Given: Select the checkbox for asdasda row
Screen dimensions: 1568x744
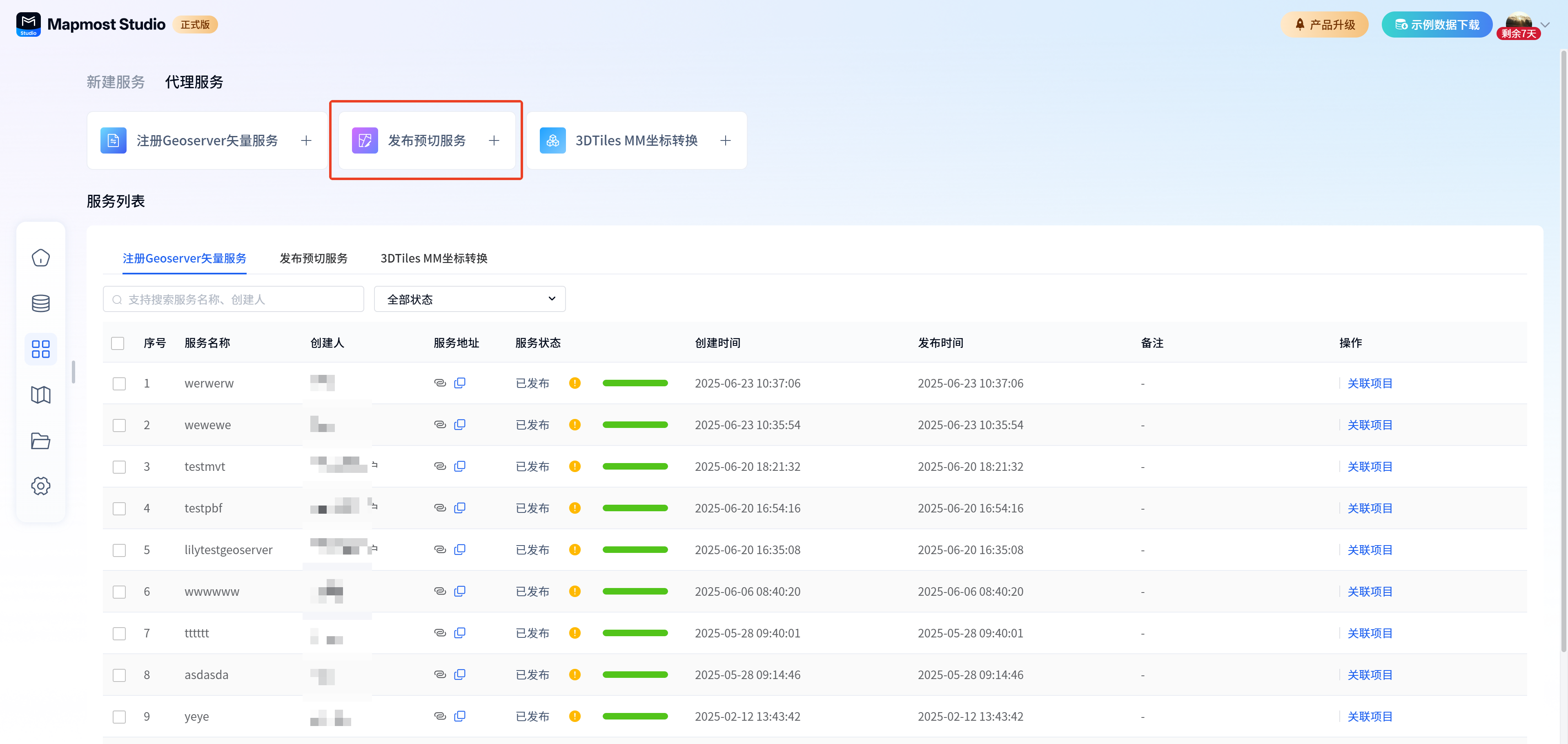Looking at the screenshot, I should [x=119, y=675].
